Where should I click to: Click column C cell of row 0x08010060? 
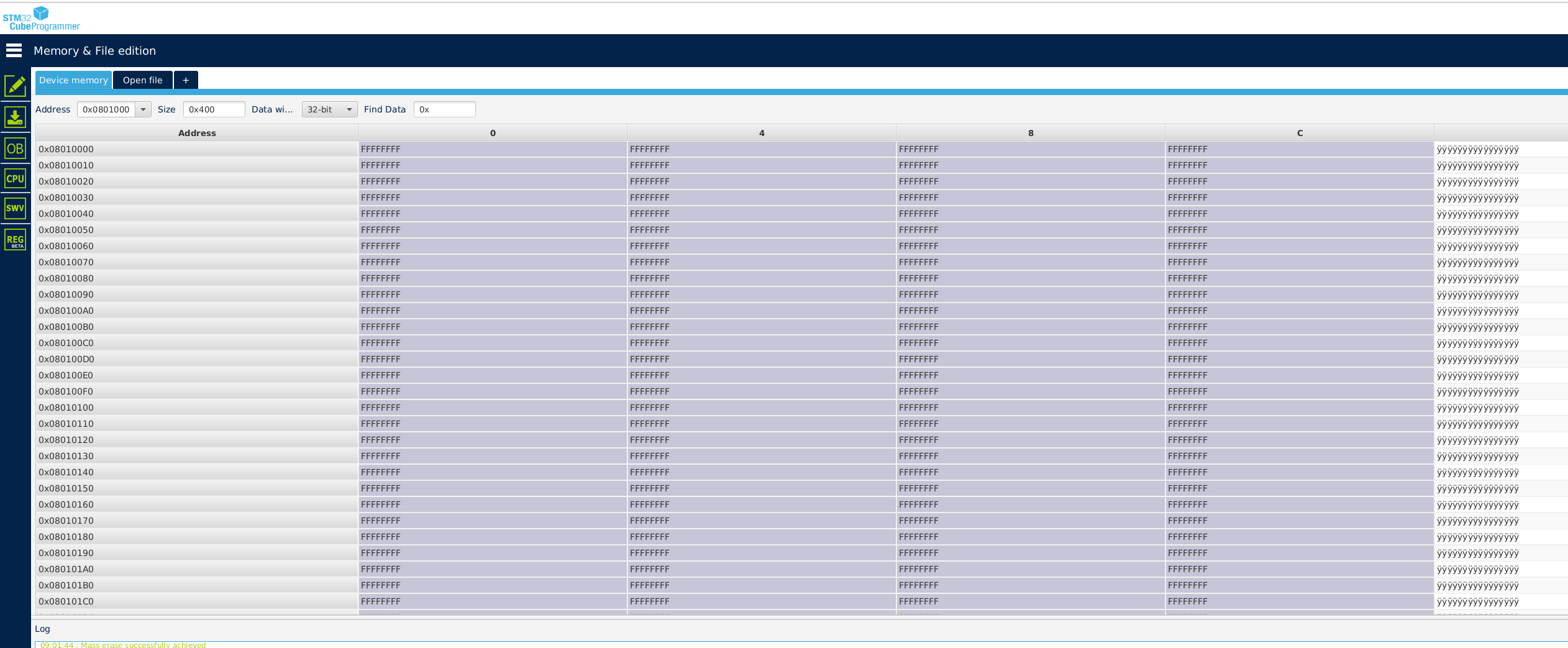point(1300,246)
